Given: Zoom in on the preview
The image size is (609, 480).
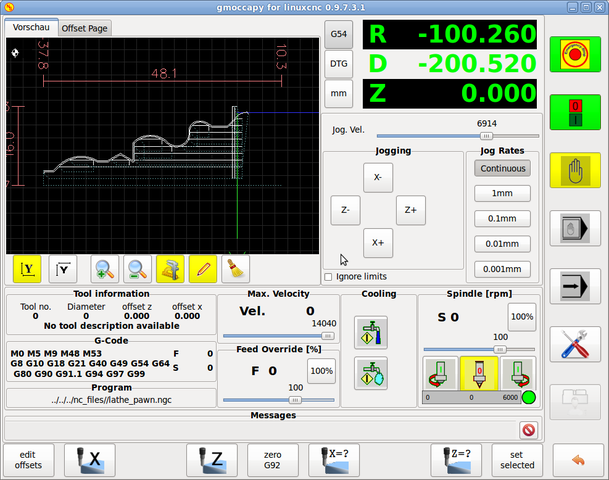Looking at the screenshot, I should coord(104,268).
